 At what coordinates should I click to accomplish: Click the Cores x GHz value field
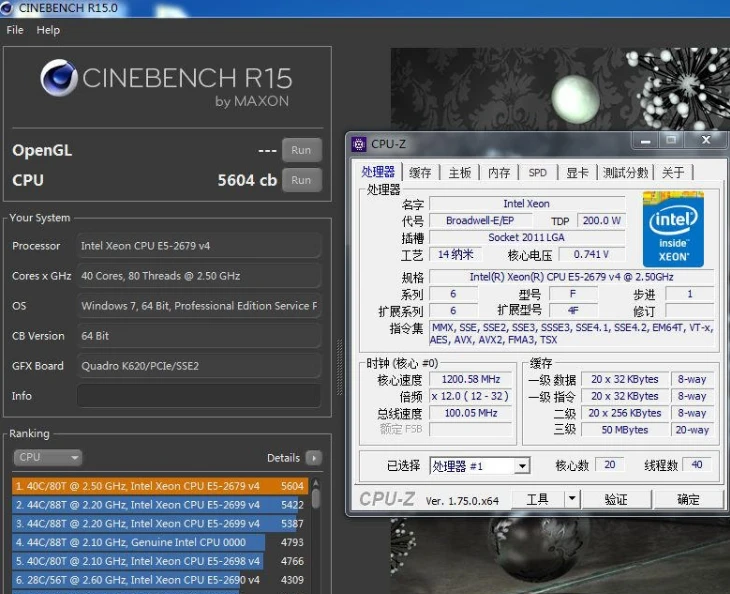tap(199, 276)
